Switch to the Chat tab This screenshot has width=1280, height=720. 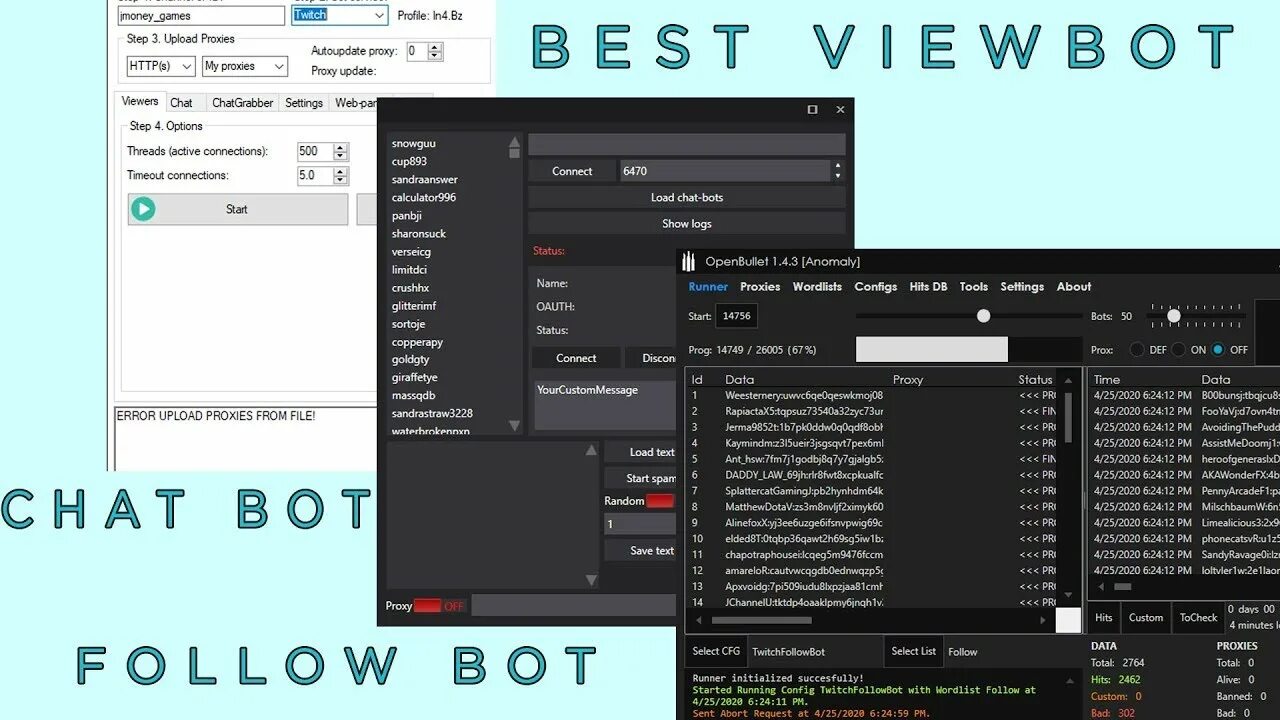tap(181, 103)
